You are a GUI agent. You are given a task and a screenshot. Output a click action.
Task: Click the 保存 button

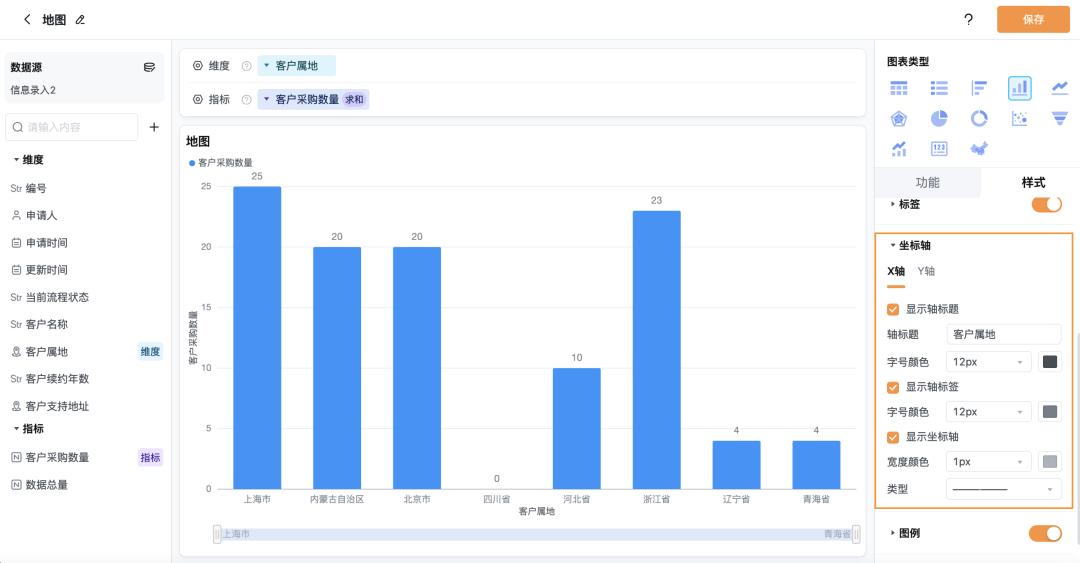pos(1033,19)
